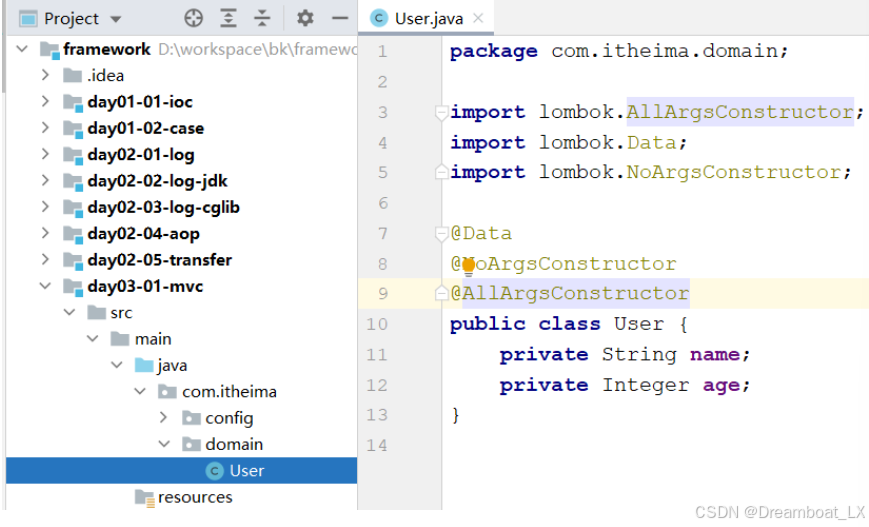Viewport: 869px width, 527px height.
Task: Click NoArgsConstructor in the import line
Action: [733, 172]
